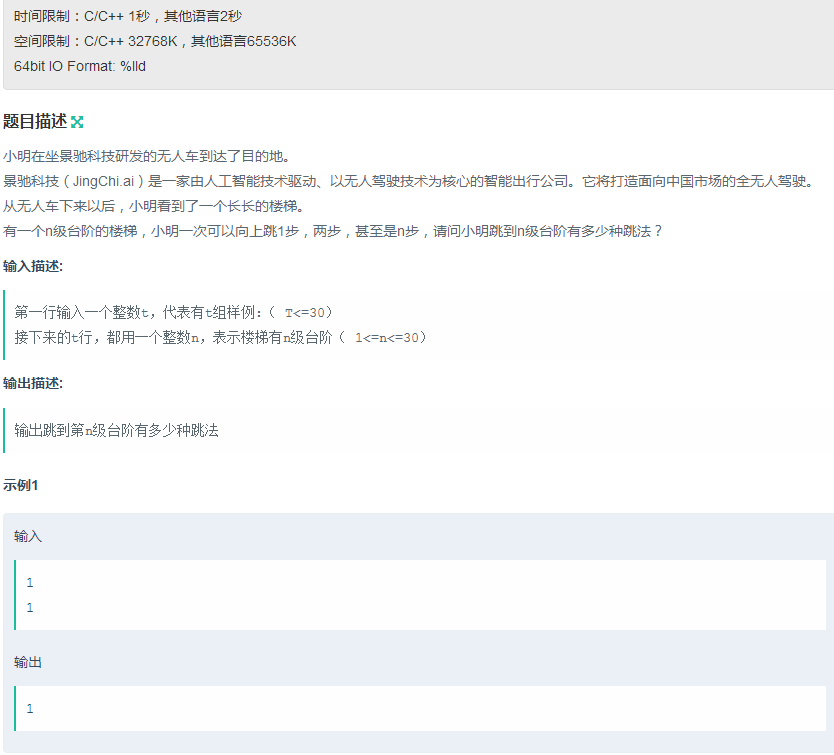The image size is (834, 755).
Task: Click the line mentioning JingChi.ai
Action: click(x=408, y=181)
